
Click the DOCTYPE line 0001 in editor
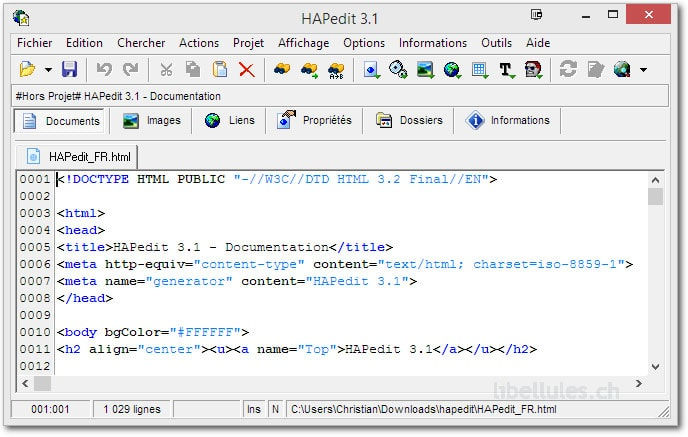(x=277, y=179)
